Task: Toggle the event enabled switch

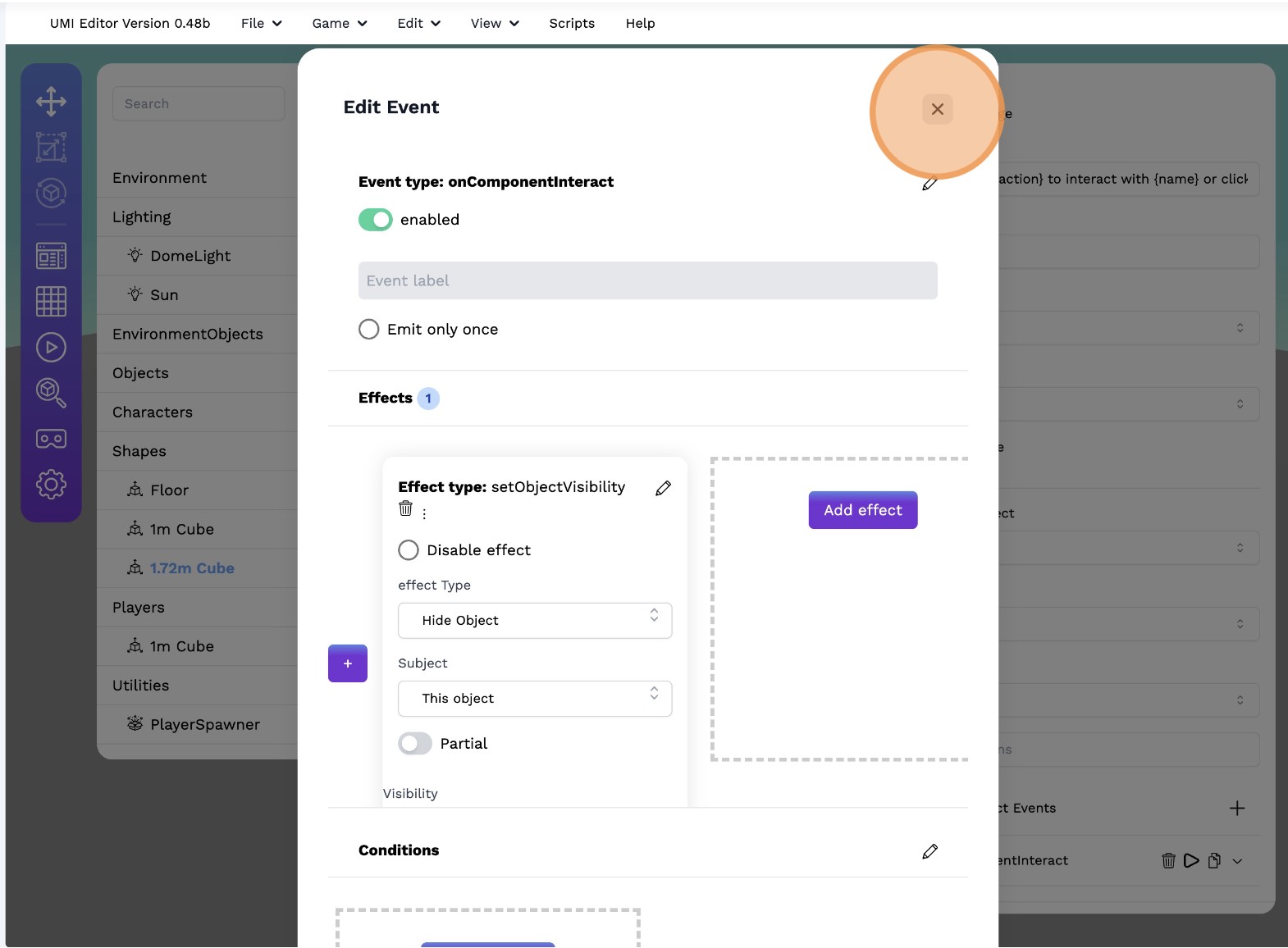Action: coord(376,220)
